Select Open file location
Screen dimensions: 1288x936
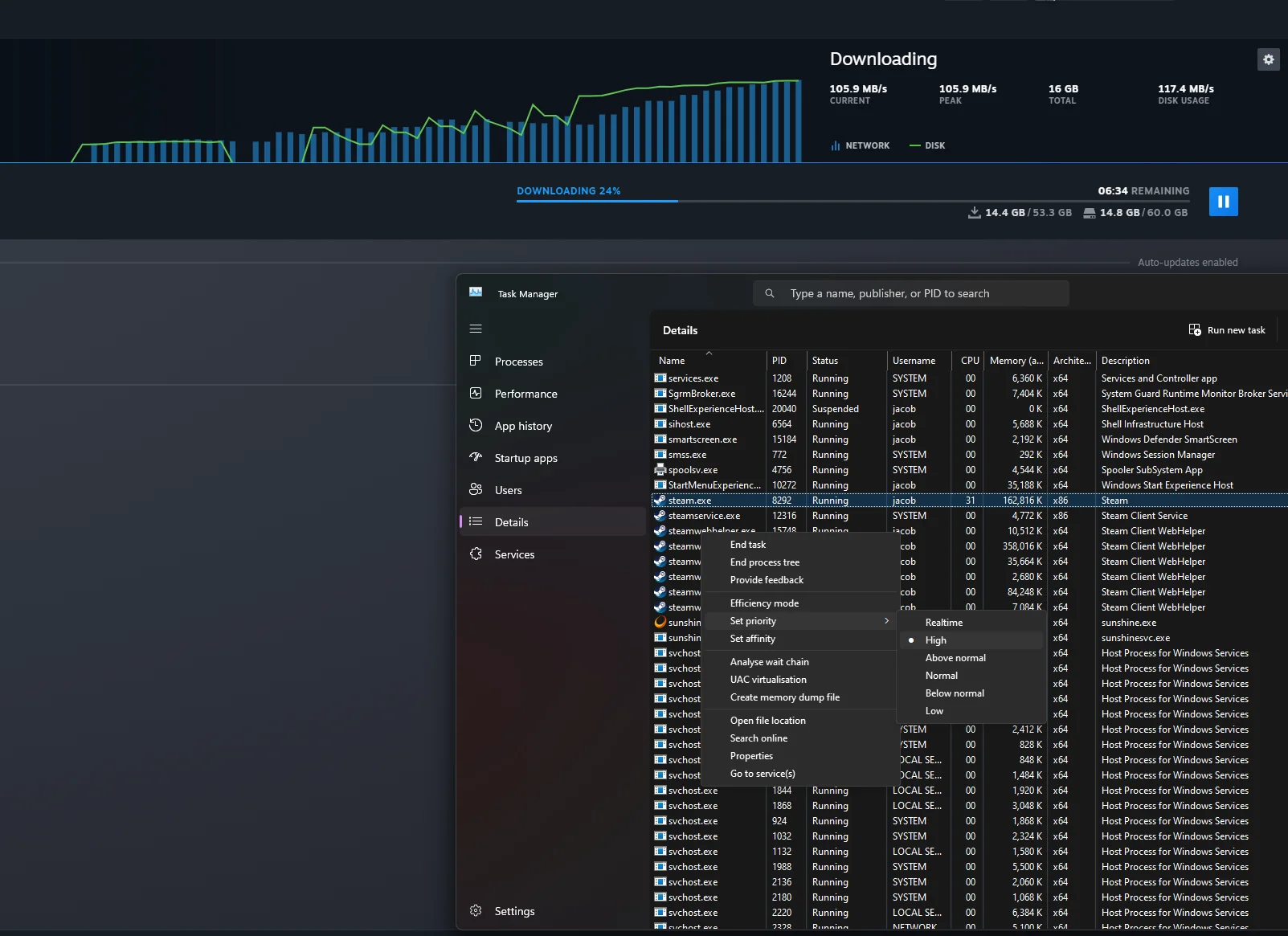[x=799, y=721]
